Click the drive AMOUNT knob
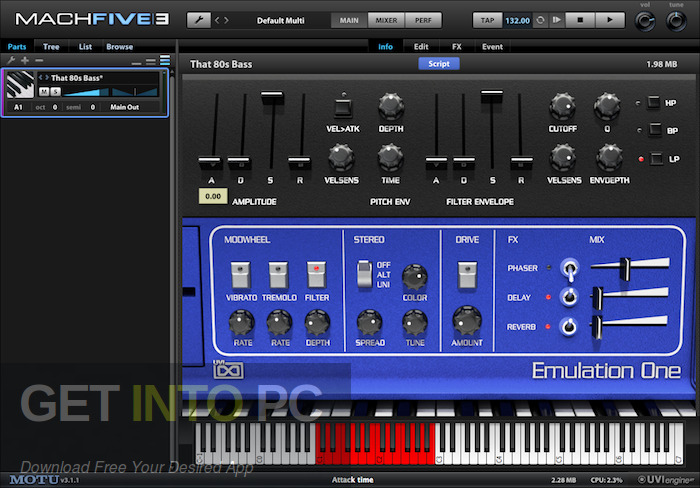Image resolution: width=700 pixels, height=488 pixels. [467, 321]
